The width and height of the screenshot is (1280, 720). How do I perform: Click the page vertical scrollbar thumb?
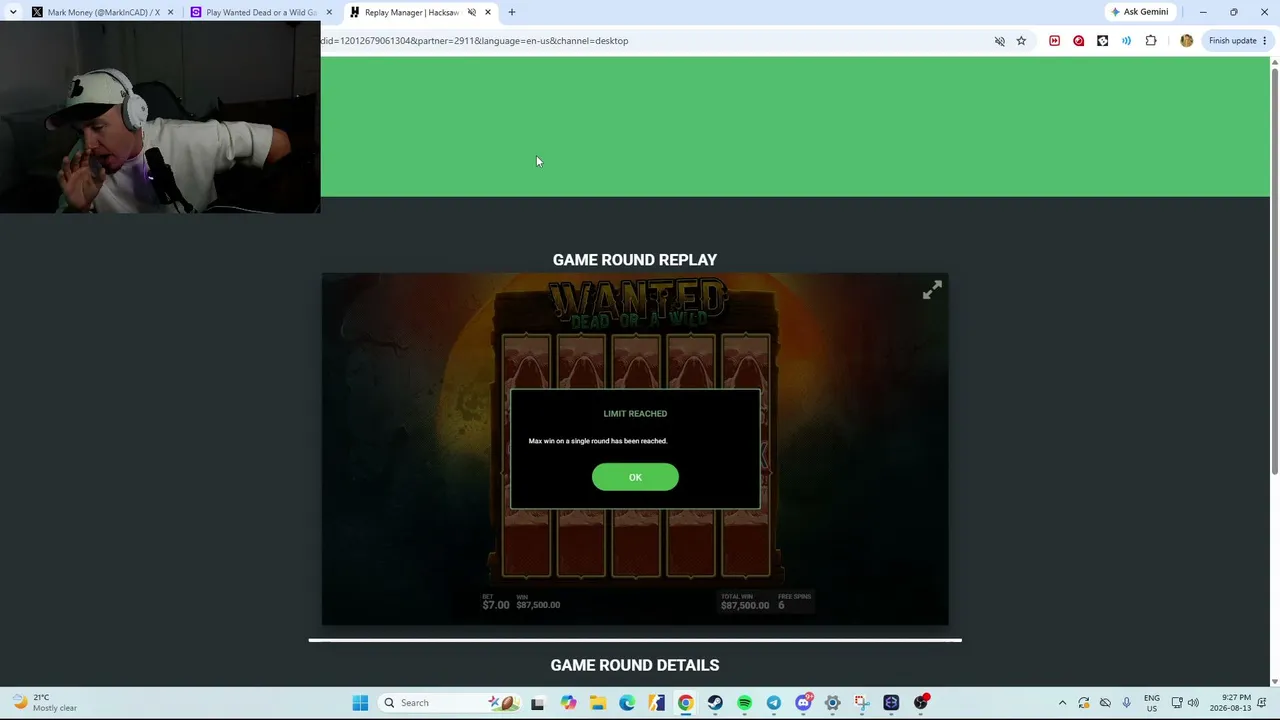tap(1274, 270)
